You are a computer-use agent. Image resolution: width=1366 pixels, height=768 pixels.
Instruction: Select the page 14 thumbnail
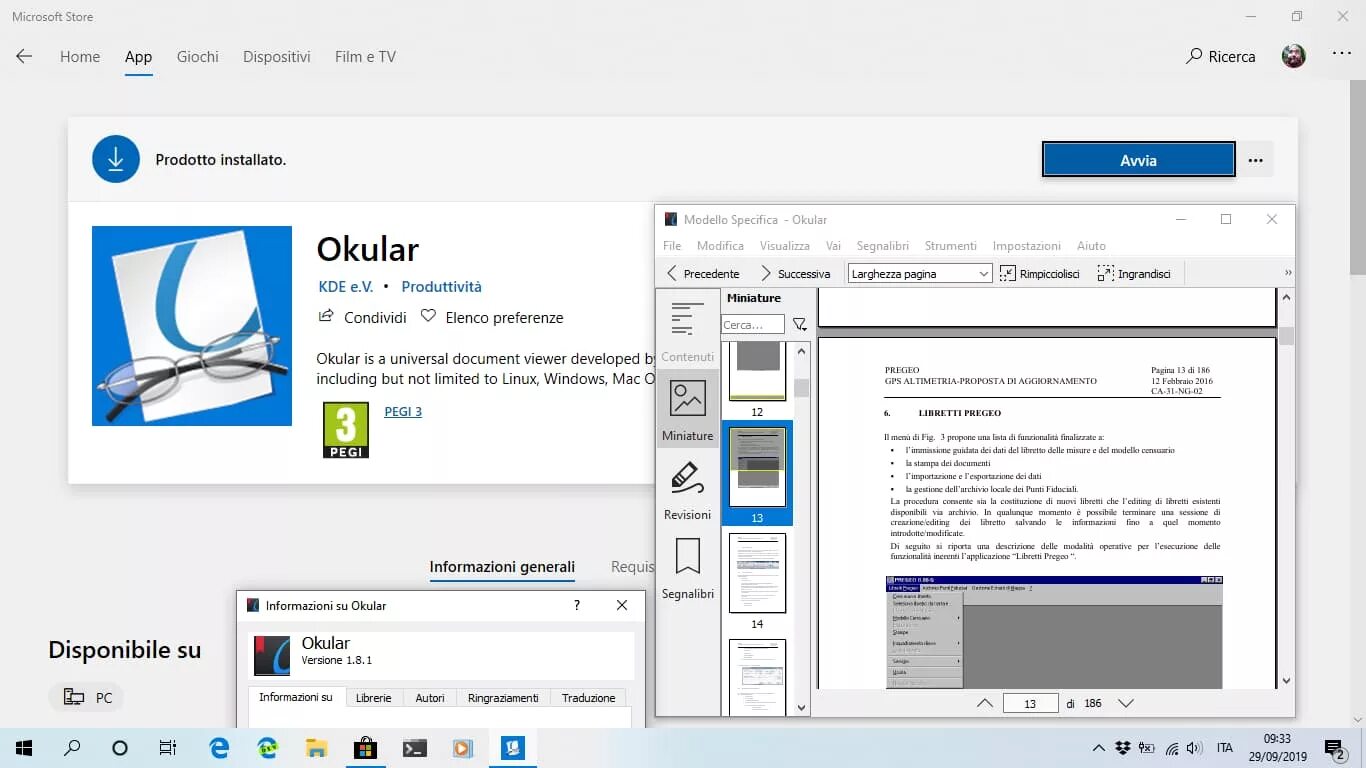[757, 573]
